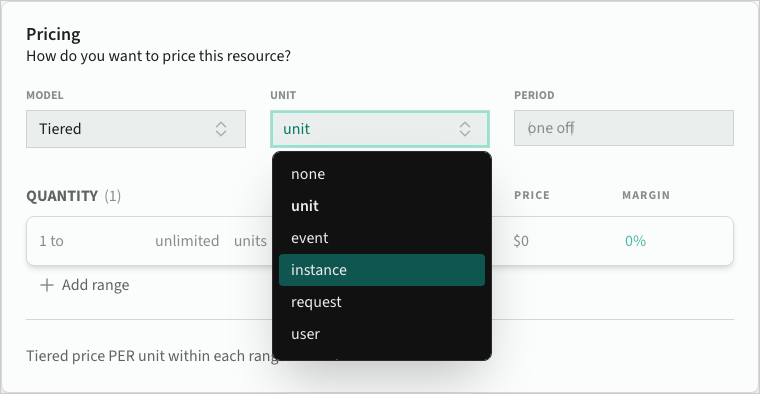Click the one off period field
Image resolution: width=760 pixels, height=394 pixels.
tap(624, 128)
